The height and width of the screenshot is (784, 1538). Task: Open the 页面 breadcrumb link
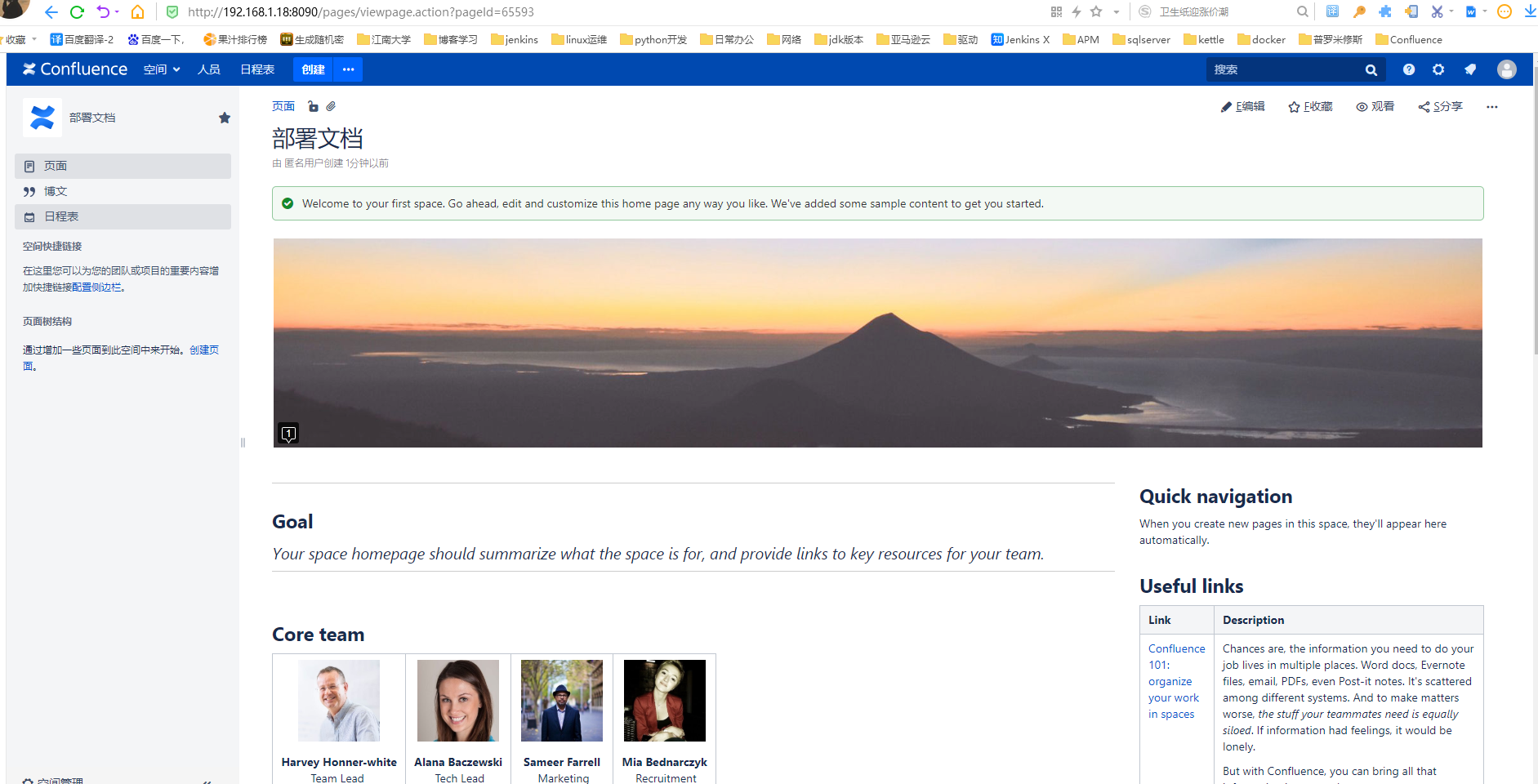283,106
